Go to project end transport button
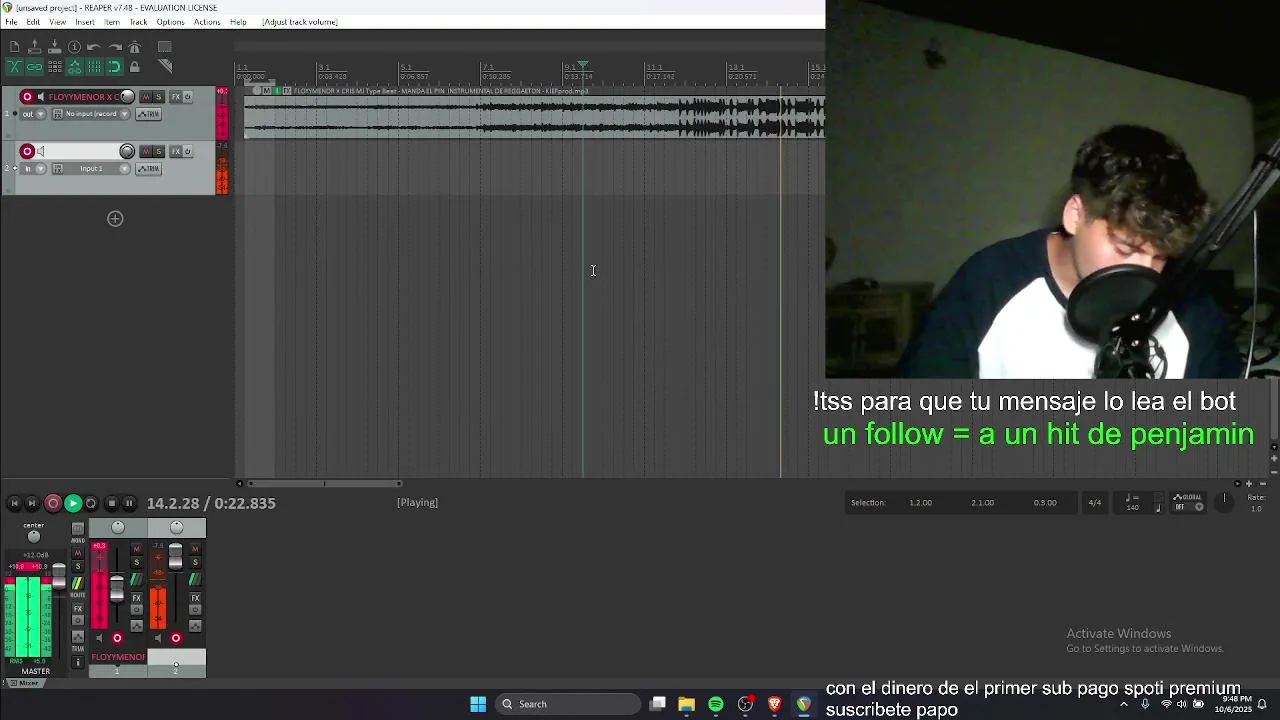The image size is (1280, 720). tap(33, 504)
